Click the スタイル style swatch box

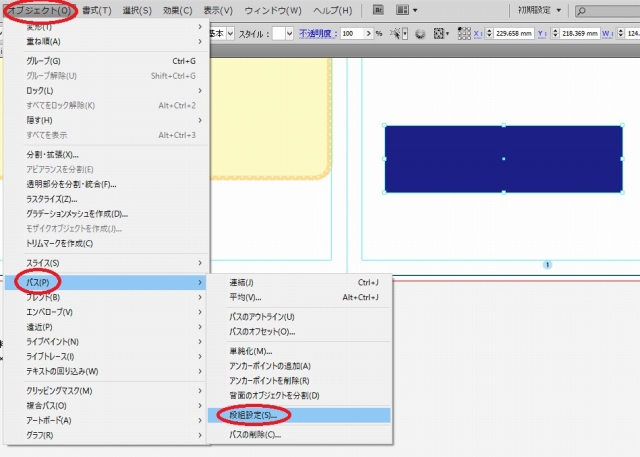(278, 33)
